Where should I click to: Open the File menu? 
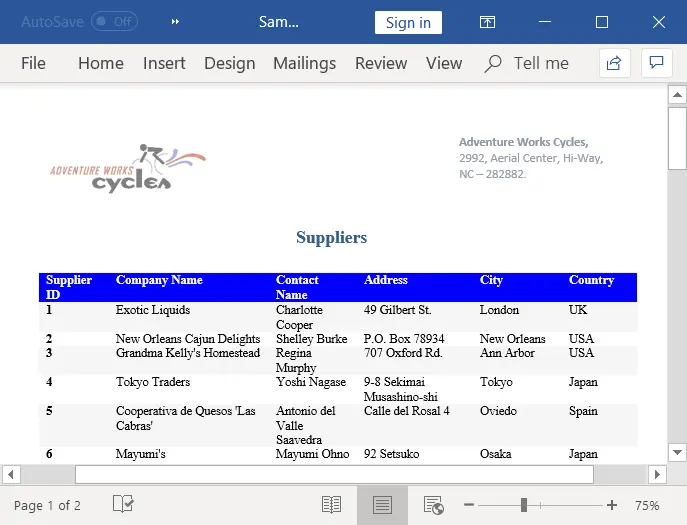pyautogui.click(x=33, y=63)
